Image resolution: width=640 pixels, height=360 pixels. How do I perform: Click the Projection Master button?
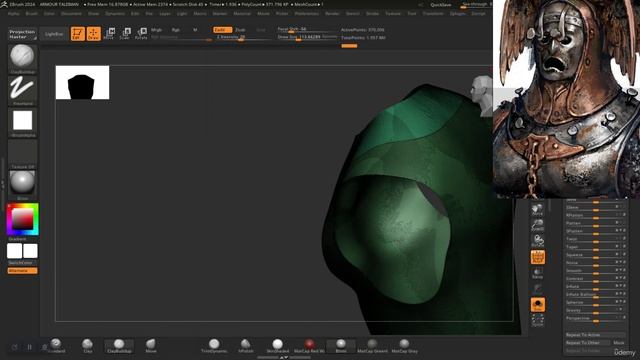[x=22, y=34]
